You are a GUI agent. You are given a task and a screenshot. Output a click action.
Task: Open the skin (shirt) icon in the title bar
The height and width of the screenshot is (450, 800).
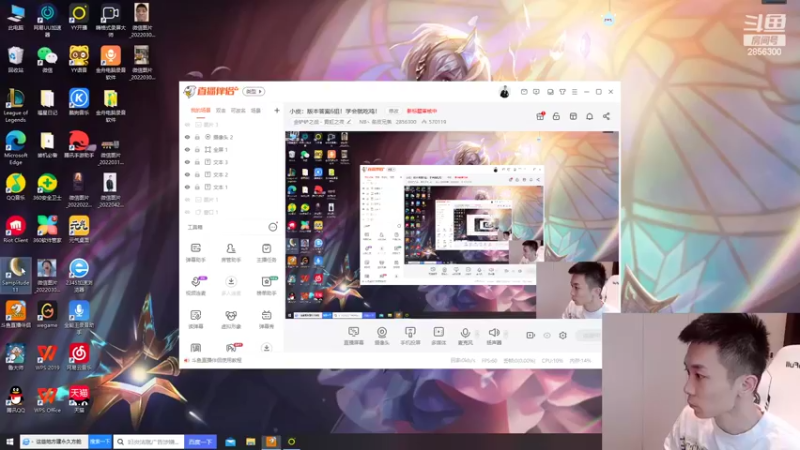click(x=562, y=92)
